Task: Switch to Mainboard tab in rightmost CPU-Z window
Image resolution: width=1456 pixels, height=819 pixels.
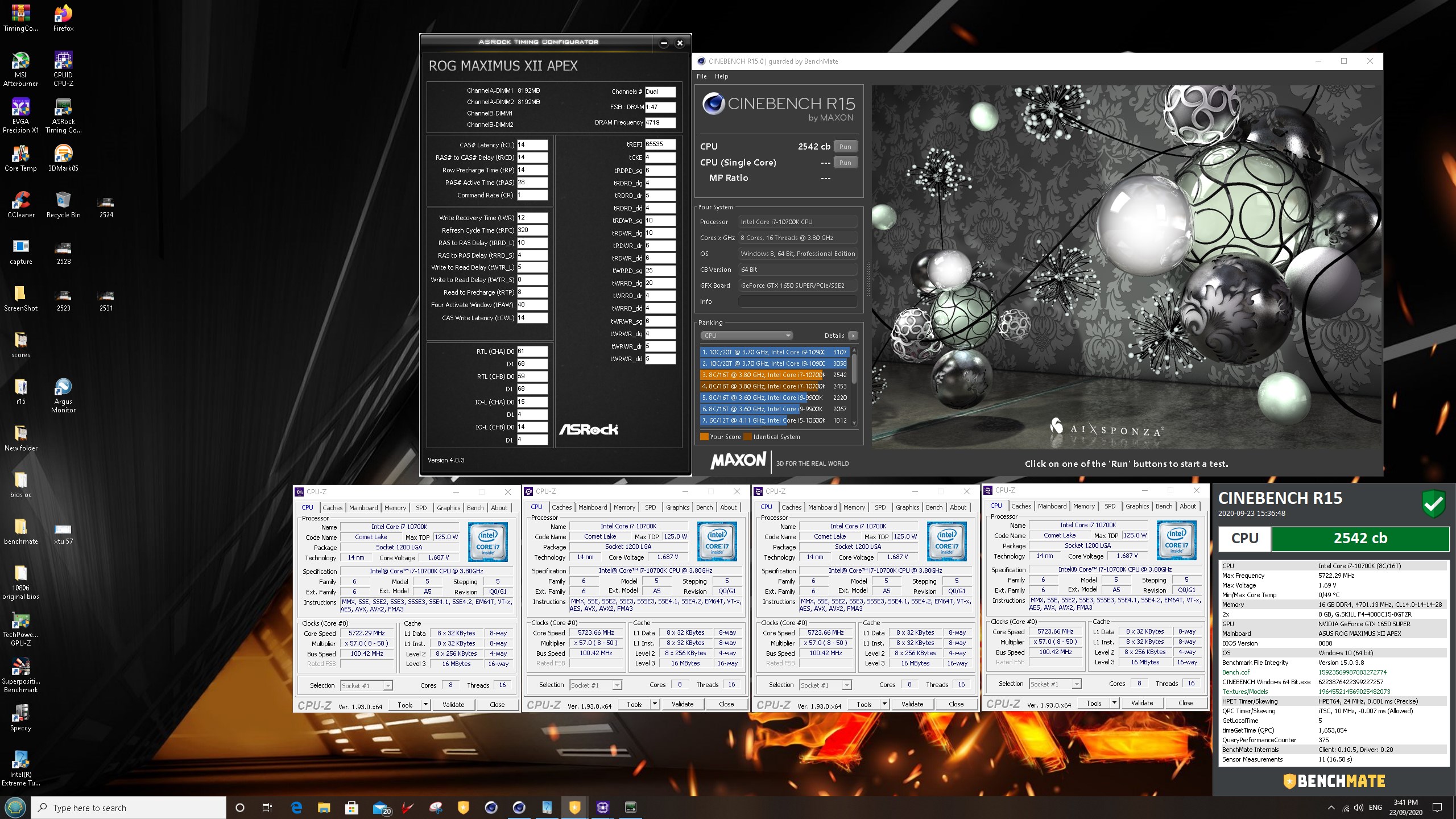Action: 1052,506
